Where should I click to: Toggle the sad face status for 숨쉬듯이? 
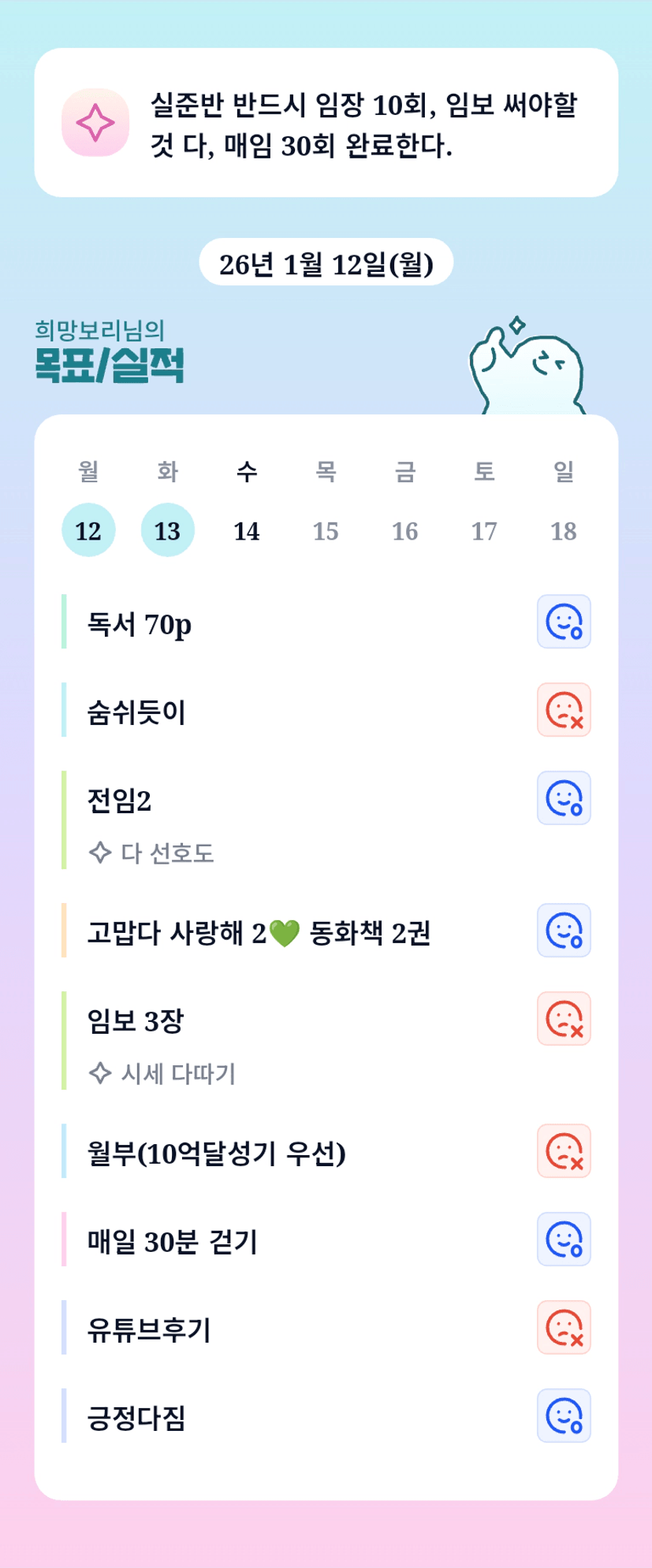point(564,710)
